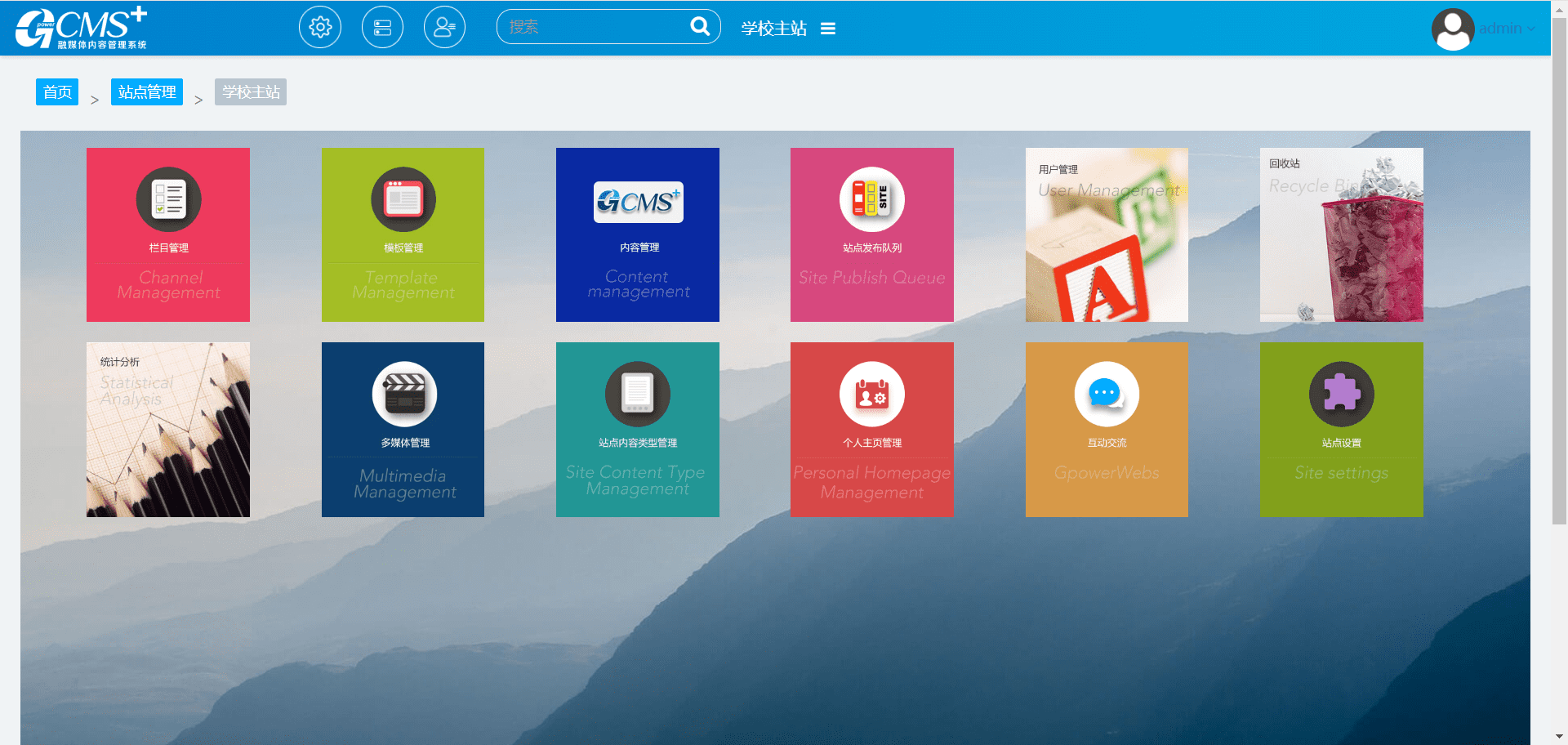
Task: Open the Site settings puzzle tile
Action: tap(1341, 429)
